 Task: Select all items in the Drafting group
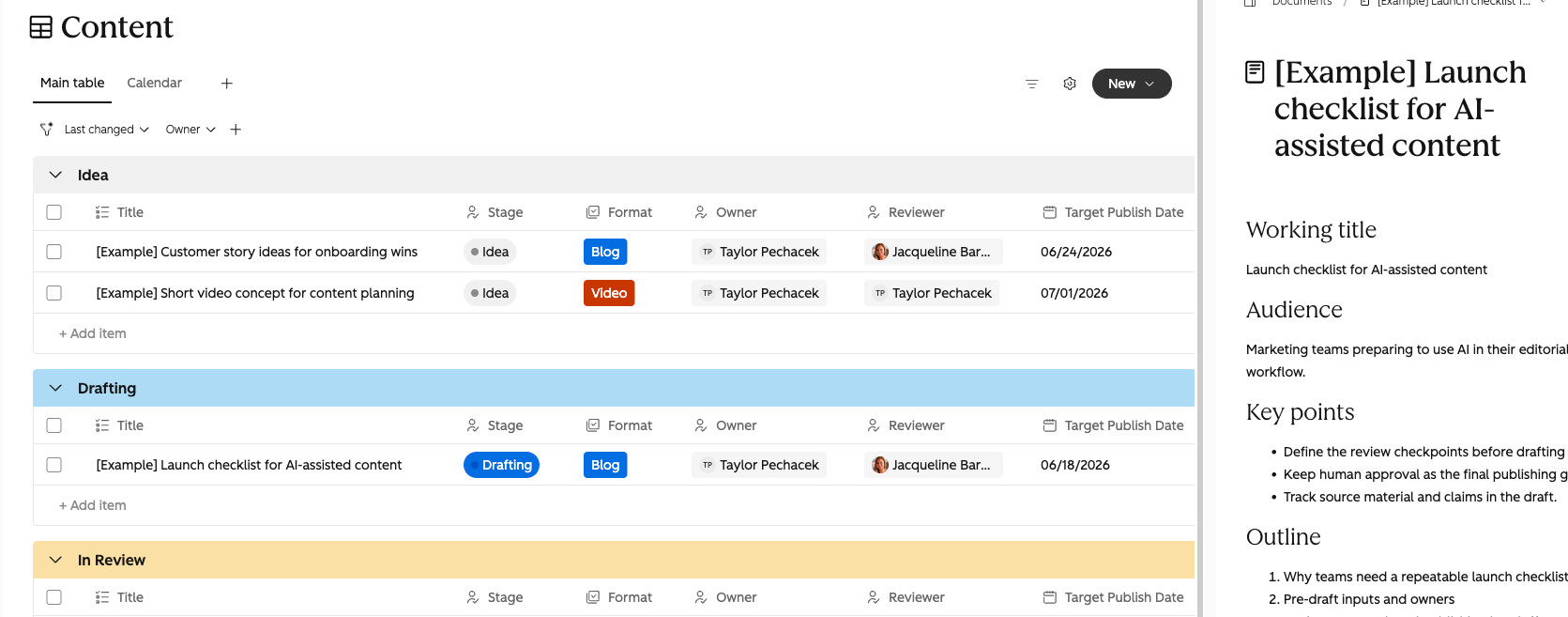[x=54, y=425]
